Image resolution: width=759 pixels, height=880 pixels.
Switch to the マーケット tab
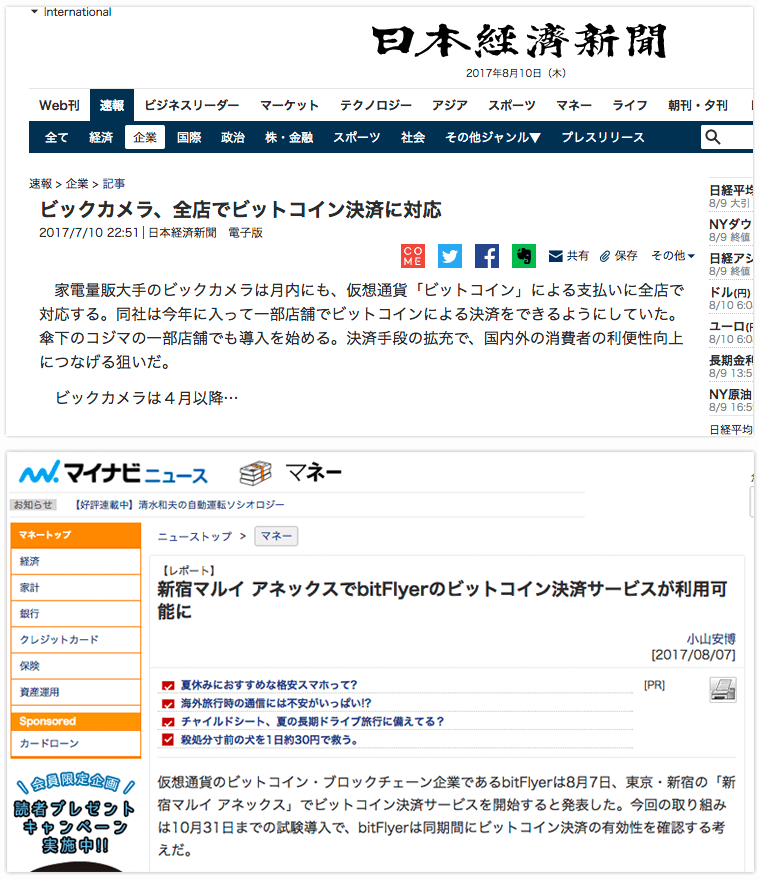[289, 105]
